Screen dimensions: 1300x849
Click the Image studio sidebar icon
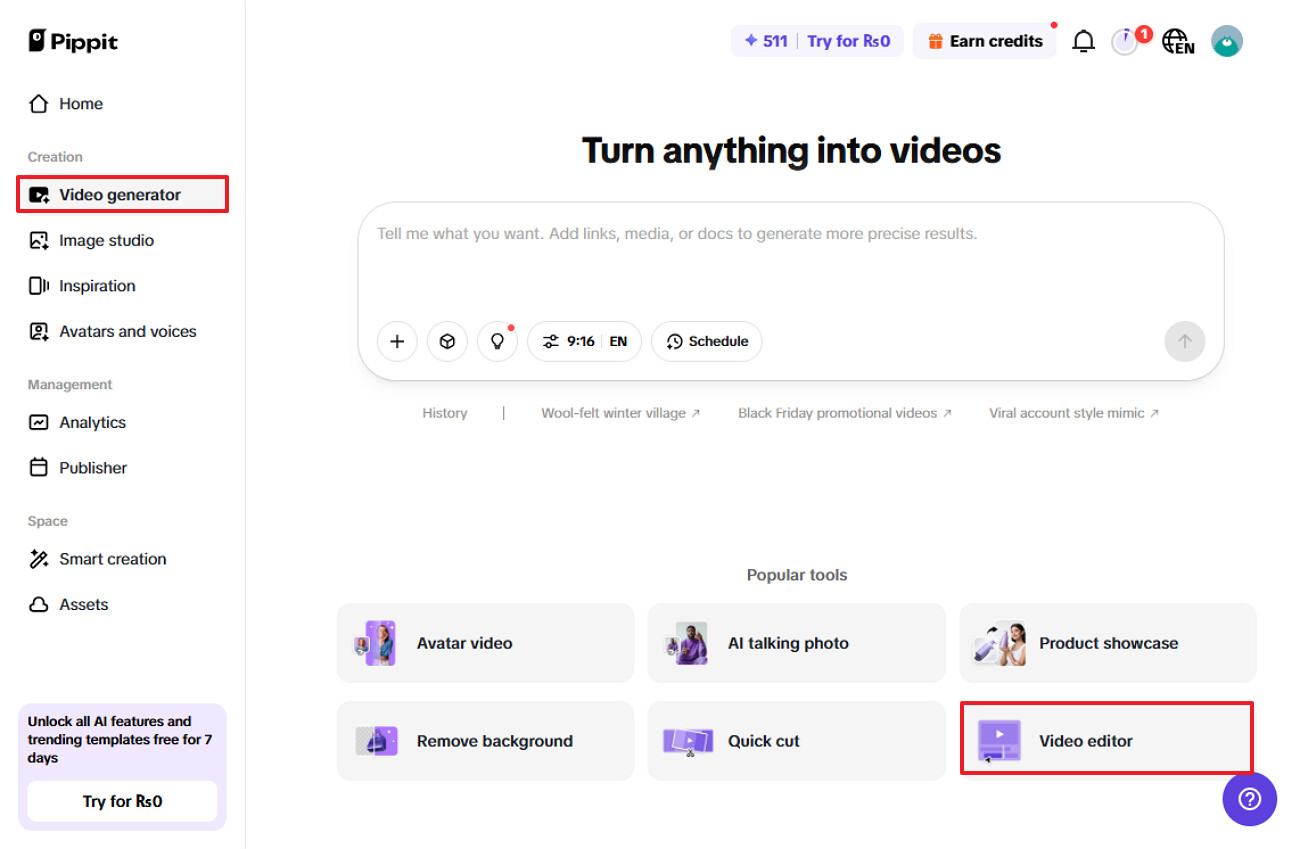[x=38, y=241]
